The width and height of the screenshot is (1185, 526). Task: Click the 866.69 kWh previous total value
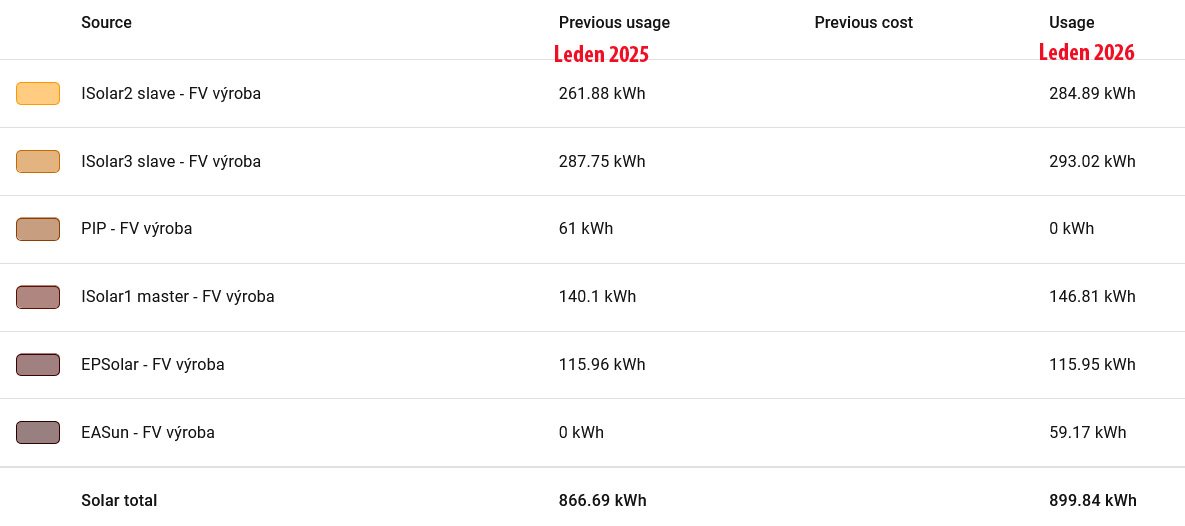[x=602, y=501]
